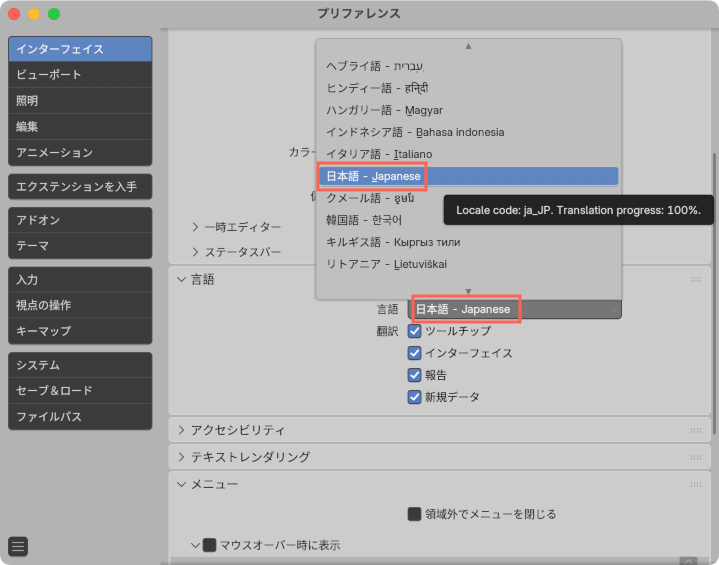Open the hamburger menu at bottom left

18,546
